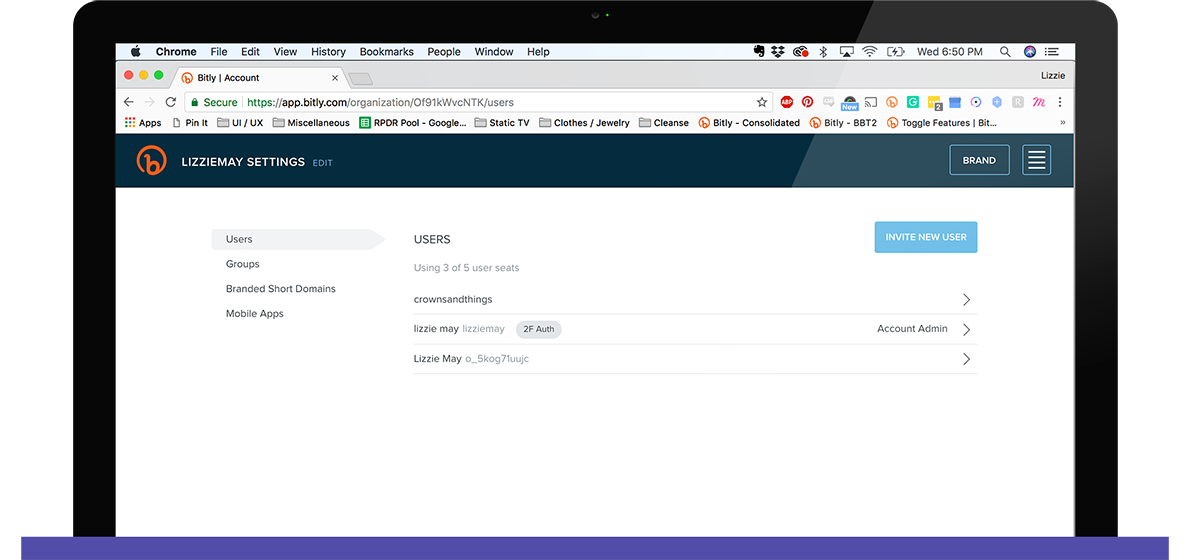
Task: Click the BRAND button in header
Action: [979, 160]
